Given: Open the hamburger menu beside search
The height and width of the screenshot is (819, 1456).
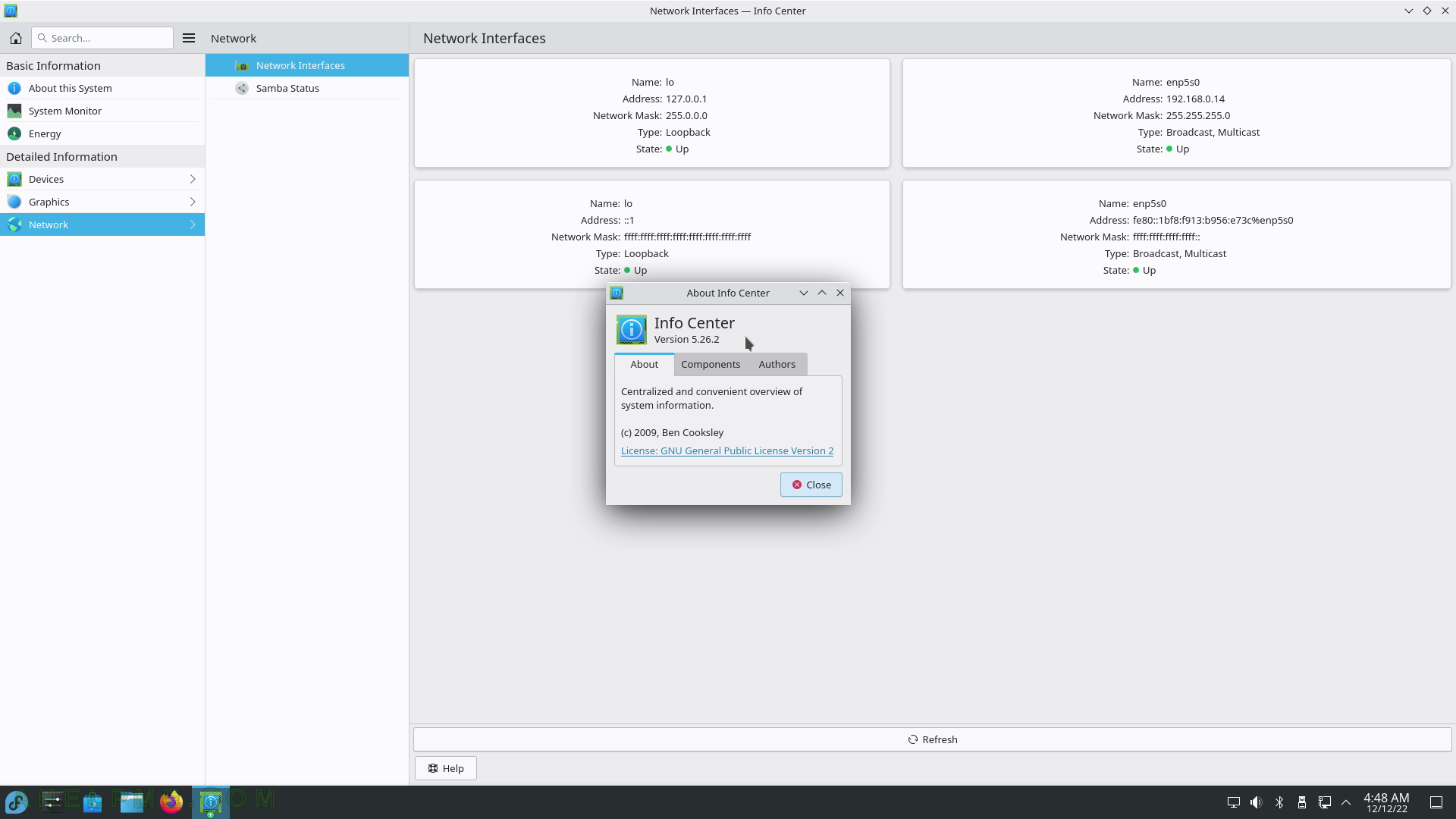Looking at the screenshot, I should click(x=189, y=38).
